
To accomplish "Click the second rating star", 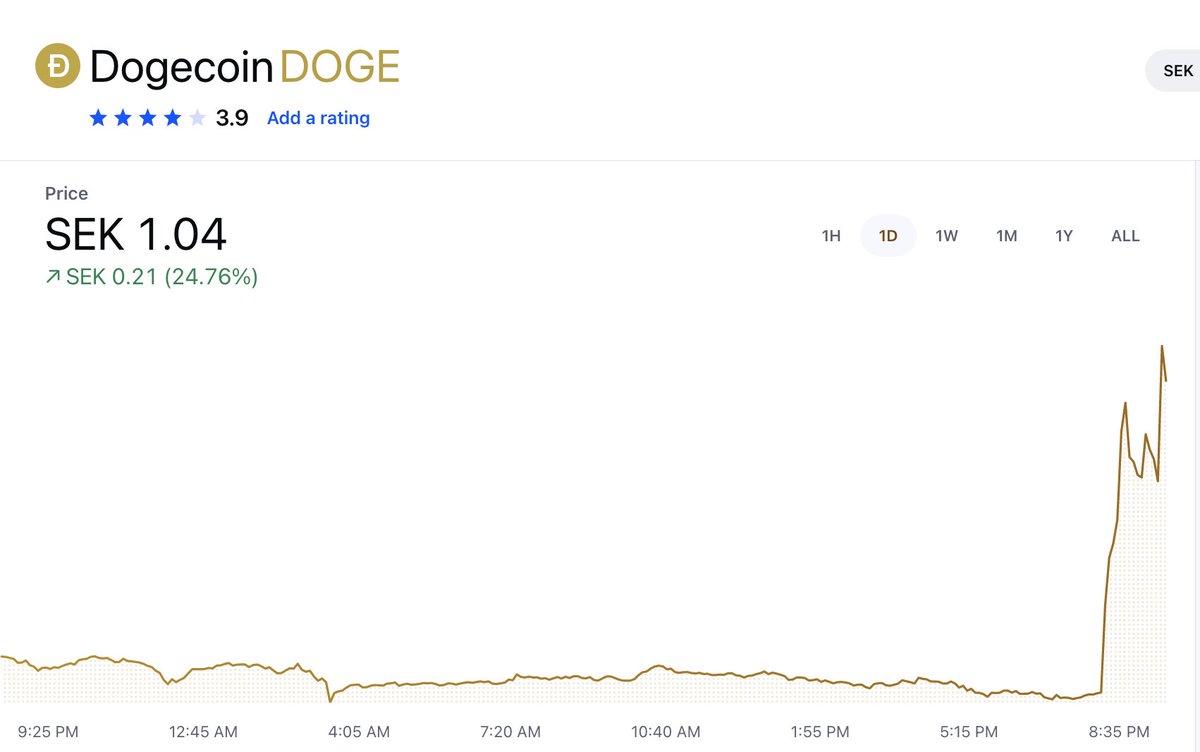I will tap(123, 118).
